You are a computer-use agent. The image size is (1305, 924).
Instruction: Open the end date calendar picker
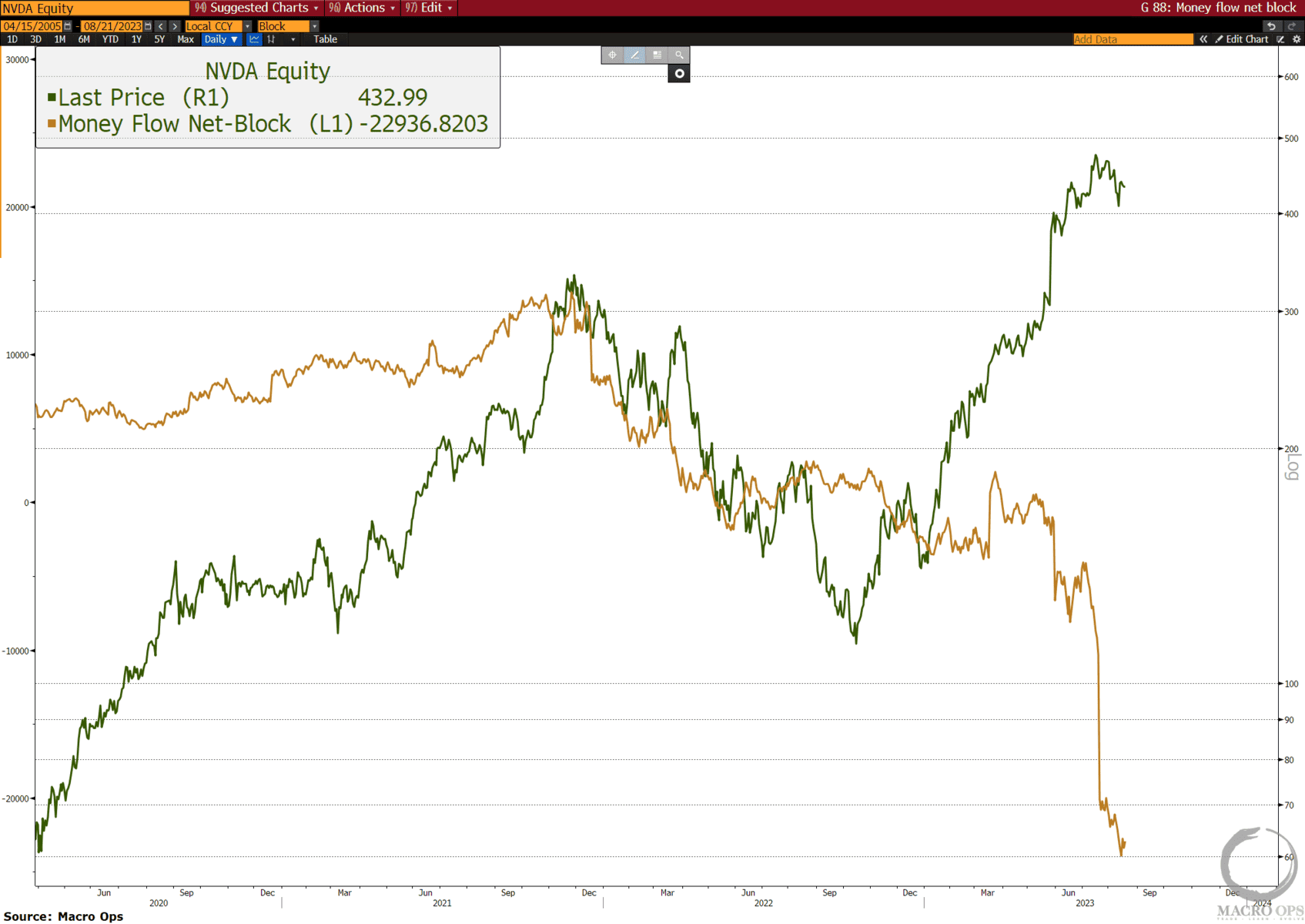tap(148, 26)
